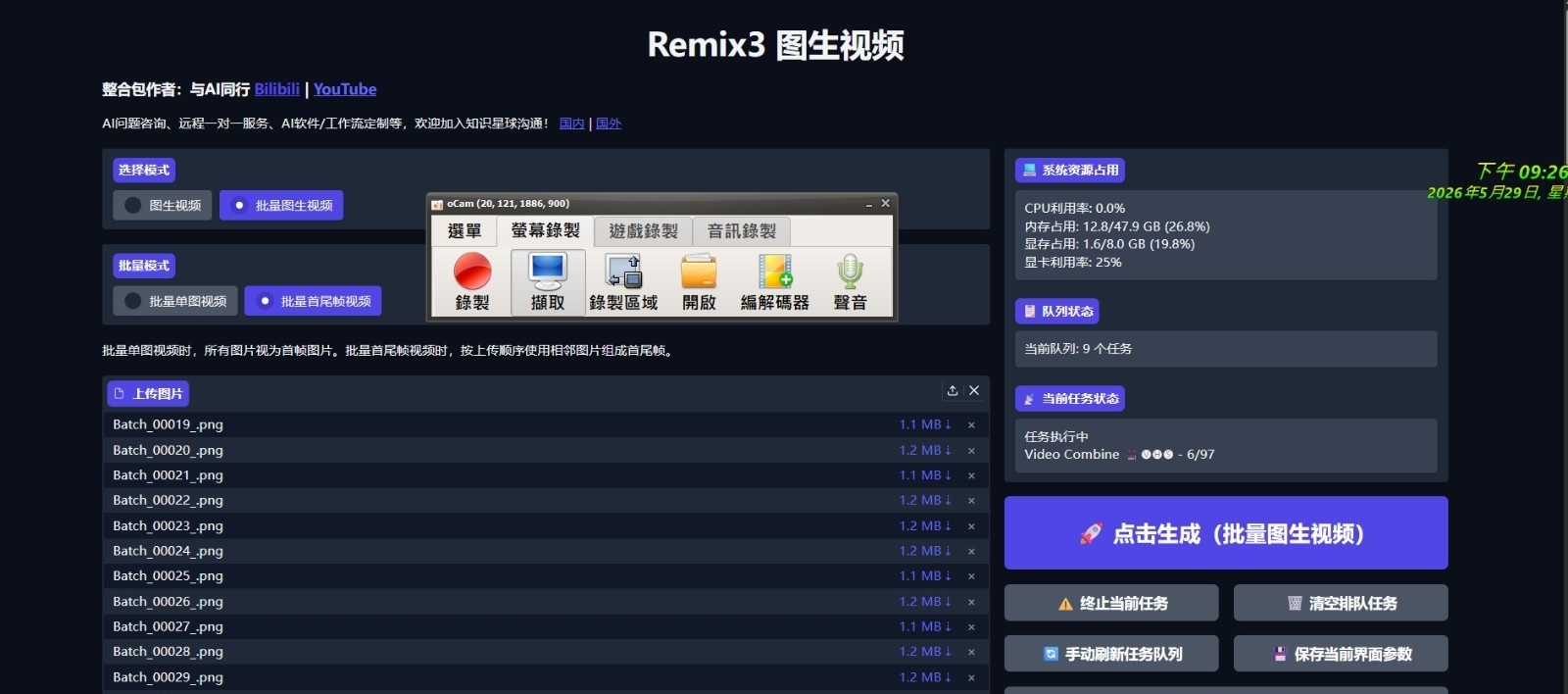Select the 图生视频 radio option
Viewport: 1568px width, 694px height.
pos(162,206)
